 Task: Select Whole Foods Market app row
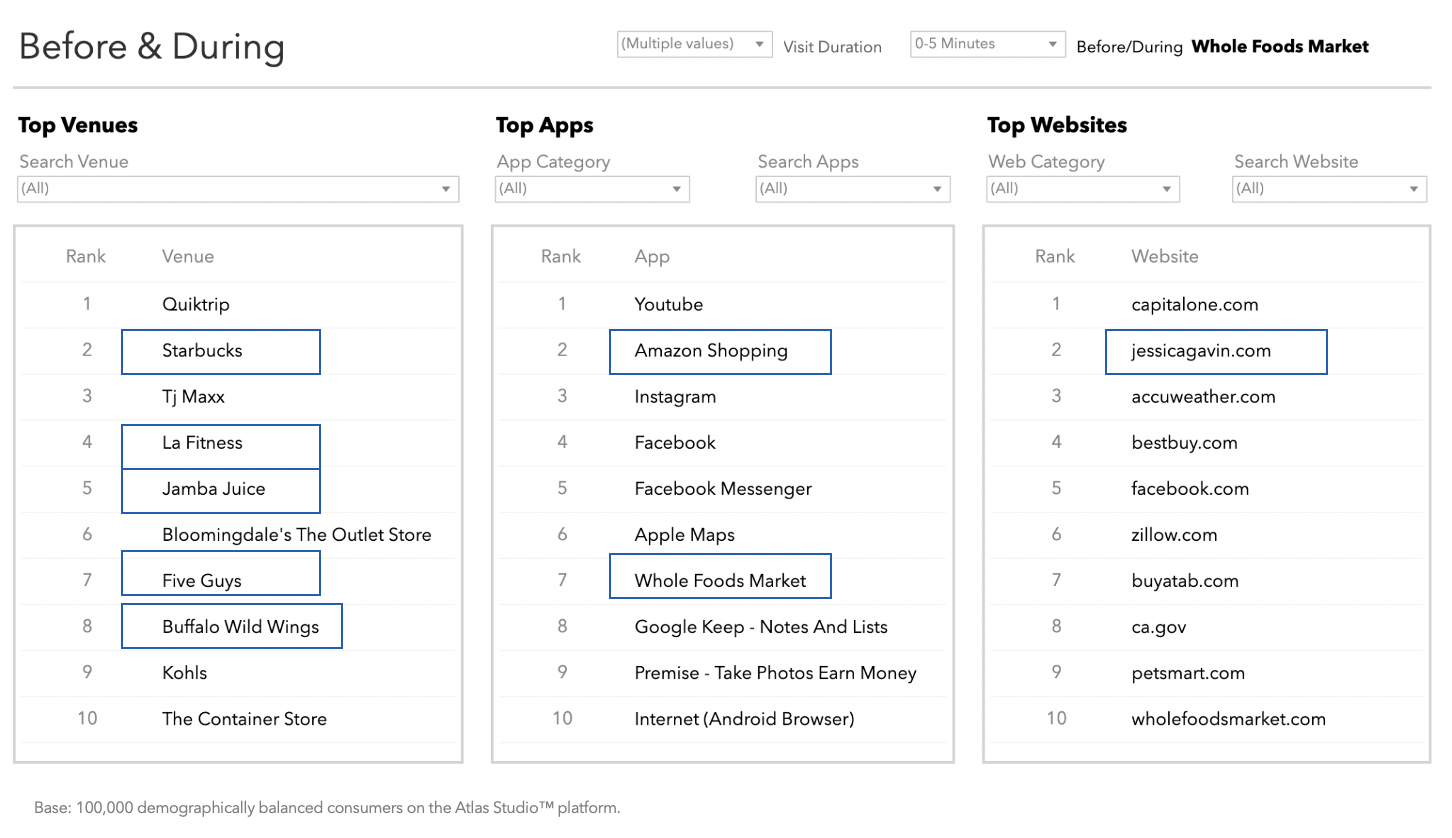[719, 581]
